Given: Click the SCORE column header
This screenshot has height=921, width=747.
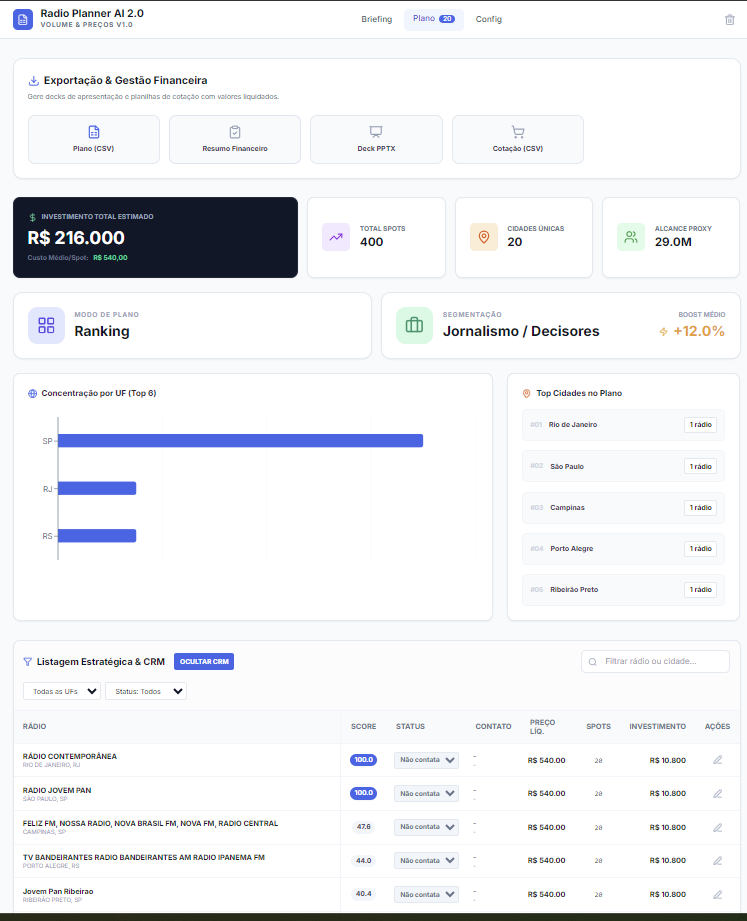Looking at the screenshot, I should point(364,727).
